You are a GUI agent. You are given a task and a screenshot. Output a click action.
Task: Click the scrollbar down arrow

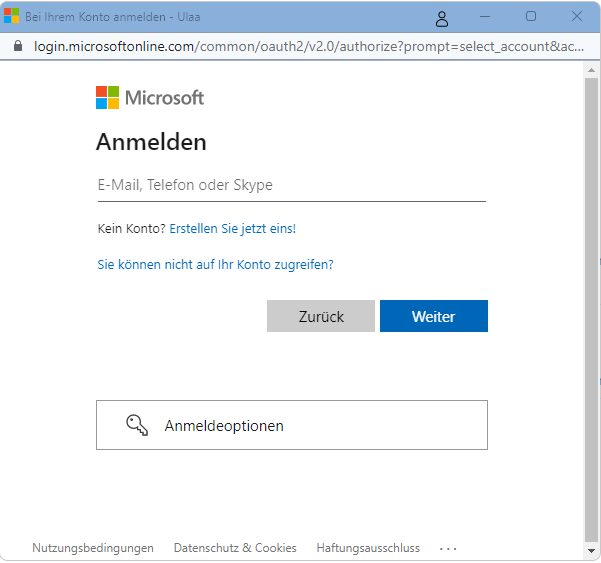click(591, 551)
